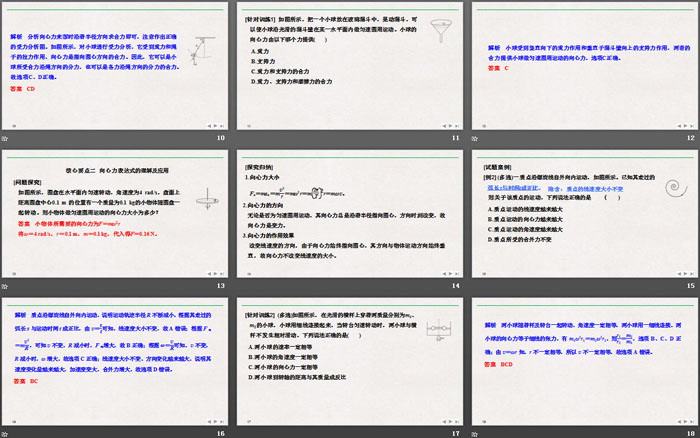
Task: Select slide 12 thumbnail with answer C
Action: tap(585, 66)
